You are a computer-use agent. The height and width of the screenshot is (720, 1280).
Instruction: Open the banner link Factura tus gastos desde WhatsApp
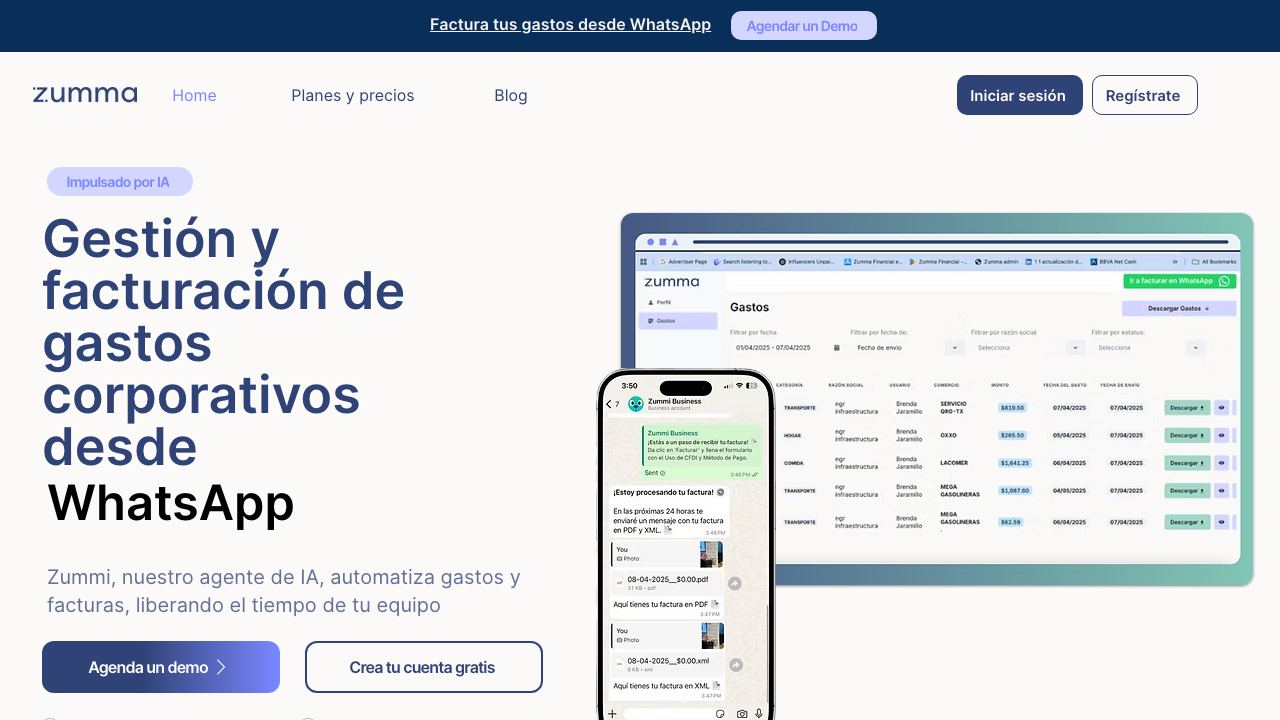coord(570,25)
